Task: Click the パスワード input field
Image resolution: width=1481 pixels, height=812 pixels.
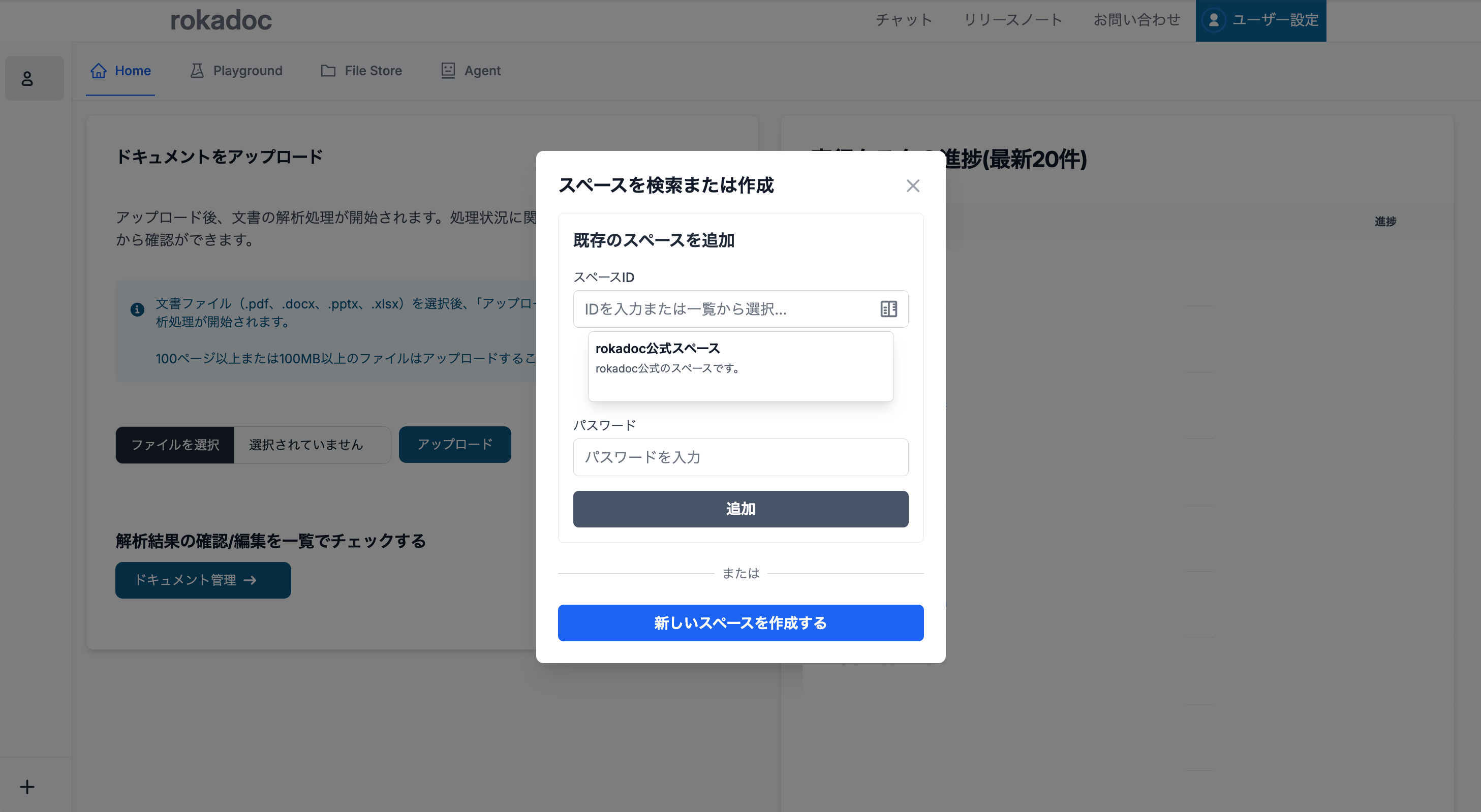Action: pos(740,457)
